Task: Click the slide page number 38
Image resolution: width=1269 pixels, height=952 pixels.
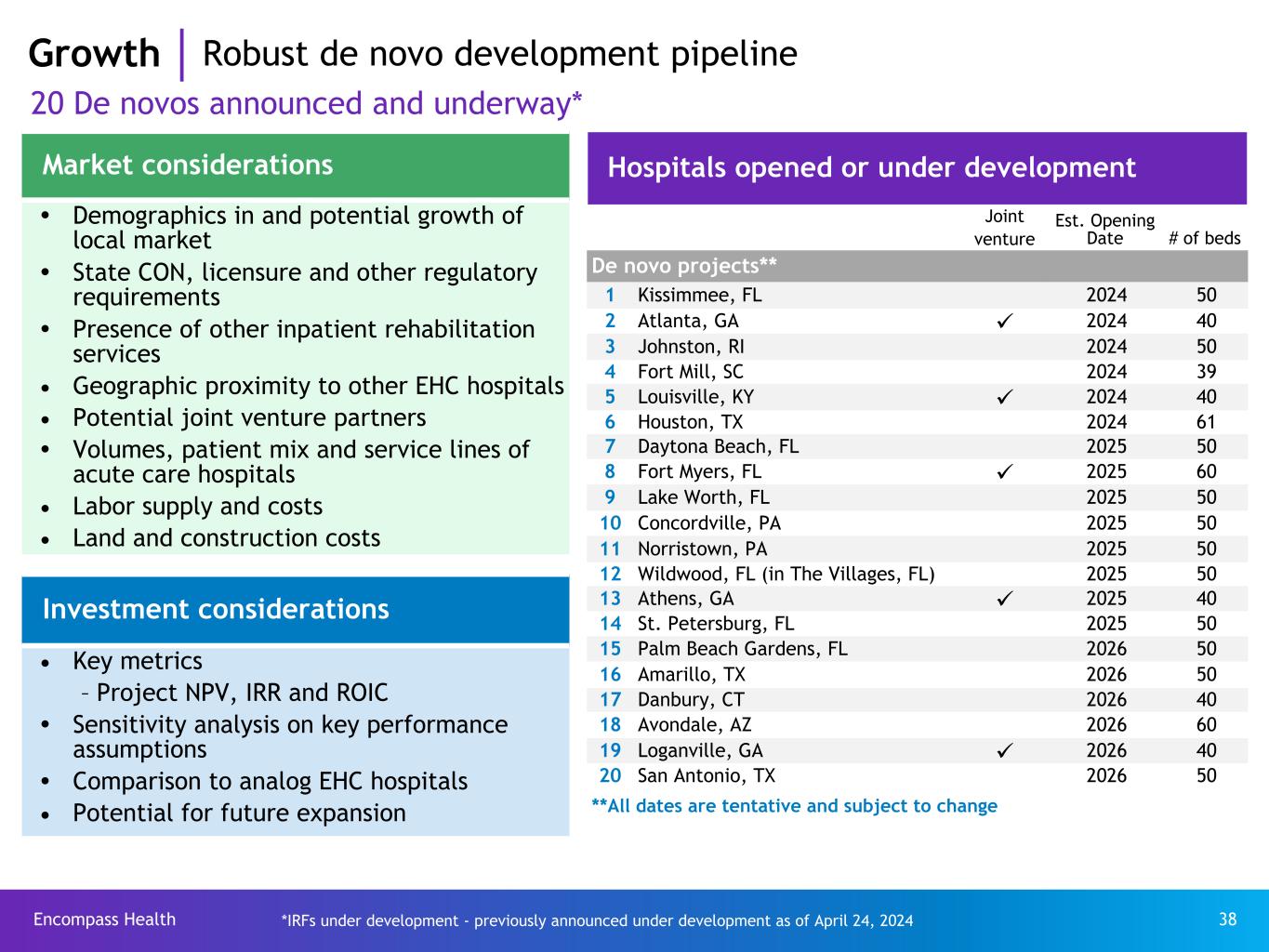Action: 1227,919
